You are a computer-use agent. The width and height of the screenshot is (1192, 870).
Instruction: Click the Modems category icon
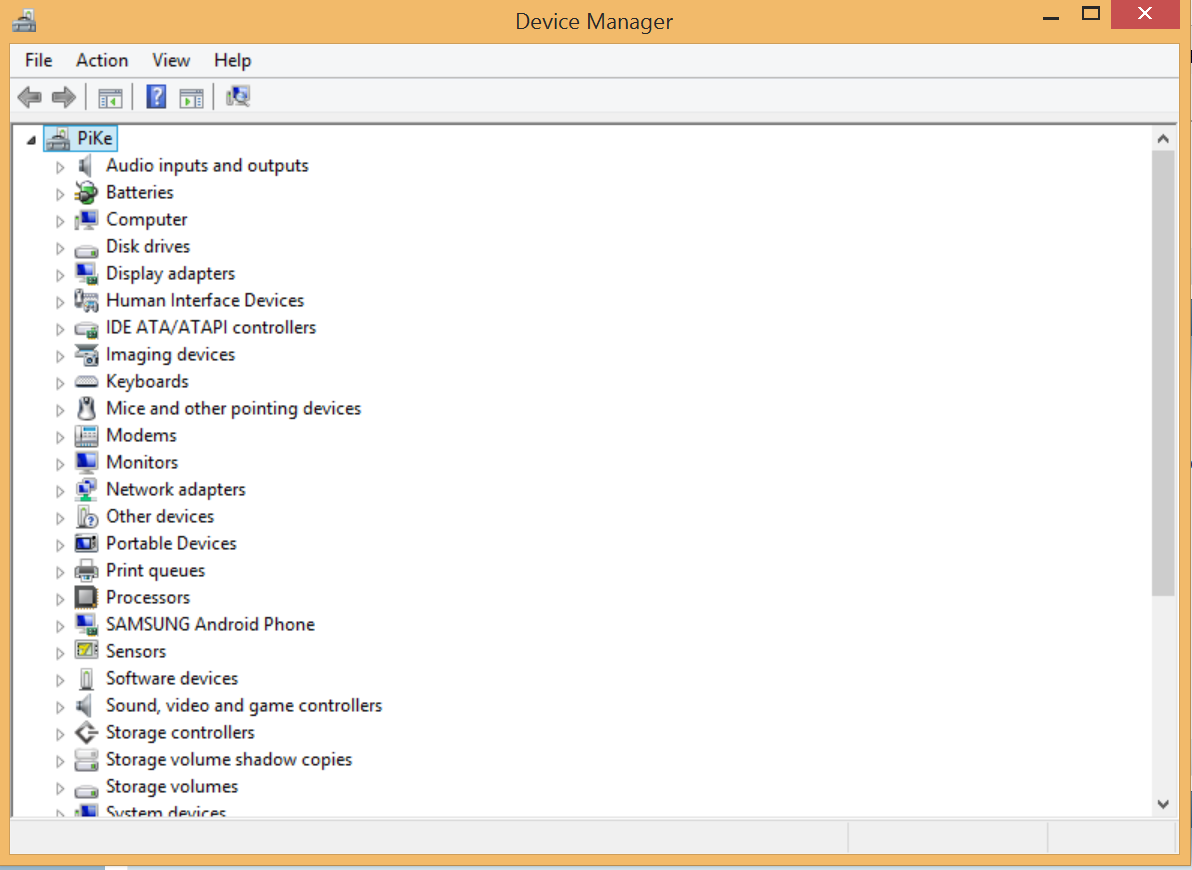tap(86, 436)
